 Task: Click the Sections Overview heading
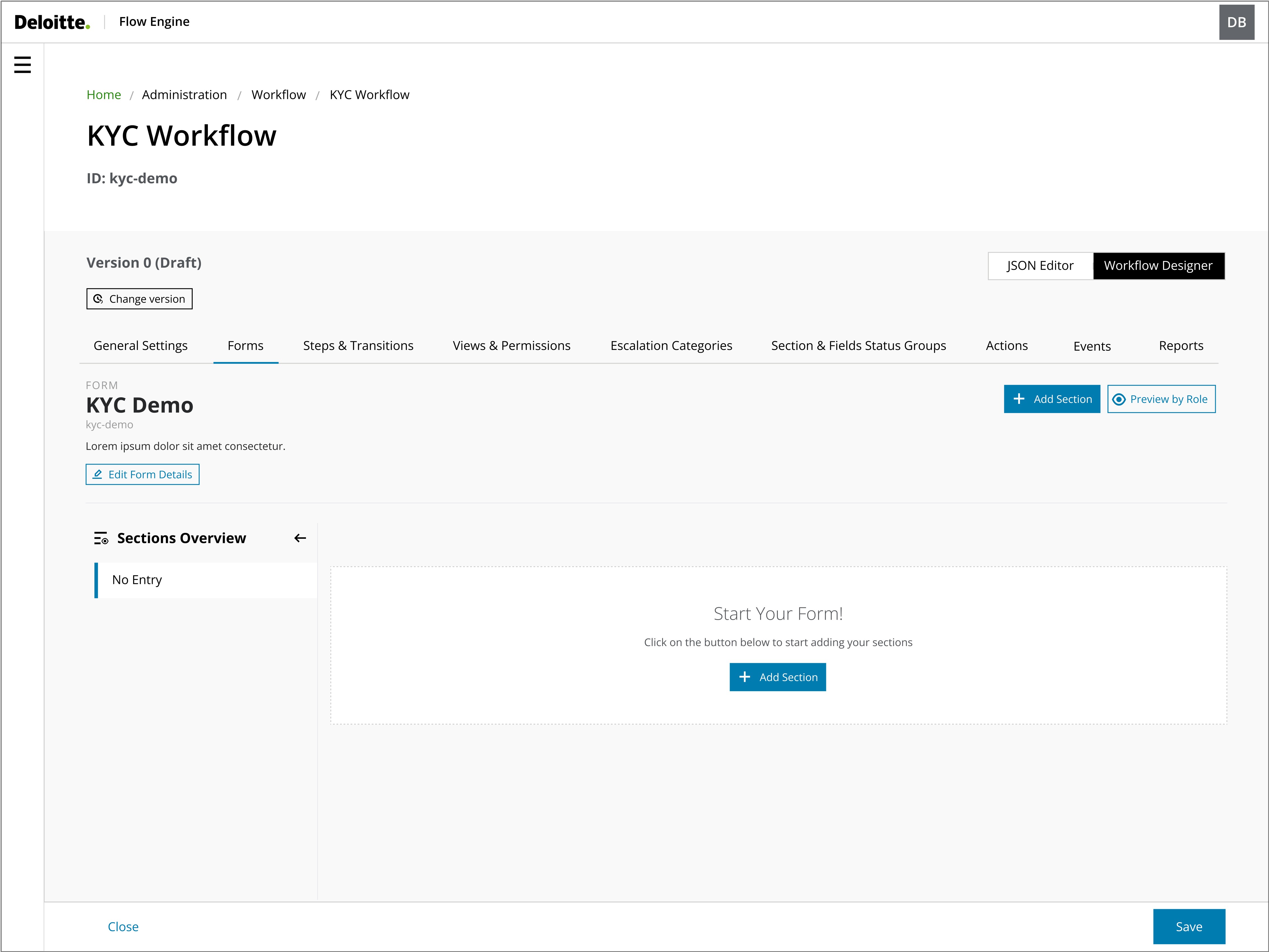pos(181,538)
